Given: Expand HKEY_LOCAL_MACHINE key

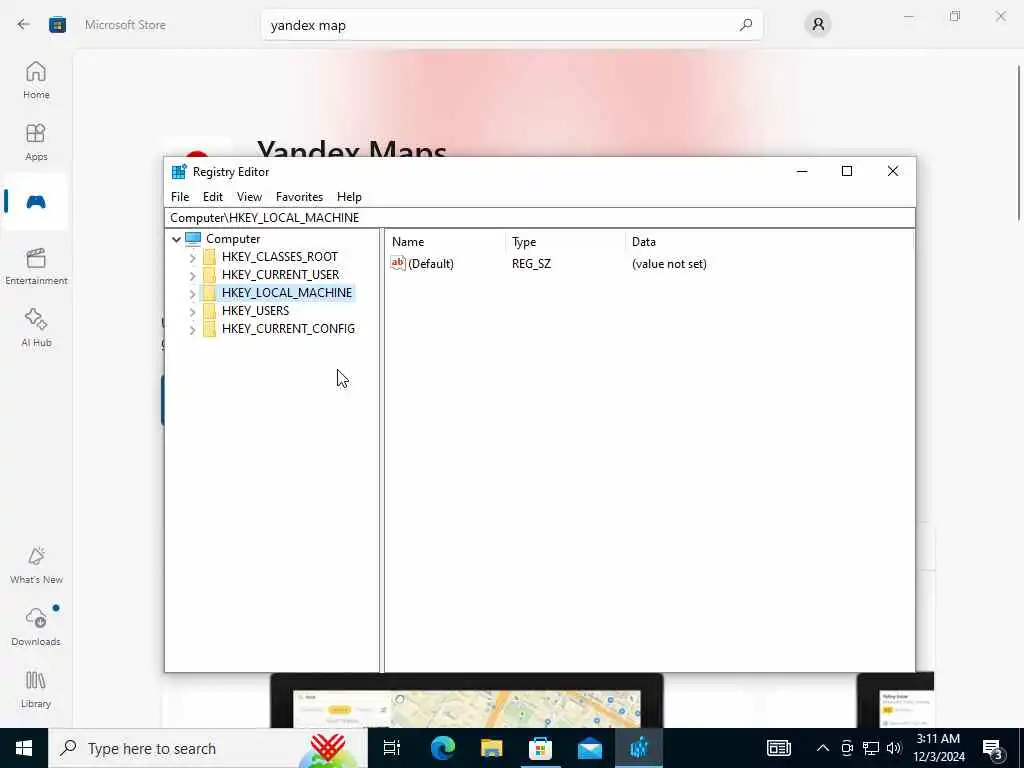Looking at the screenshot, I should click(192, 293).
